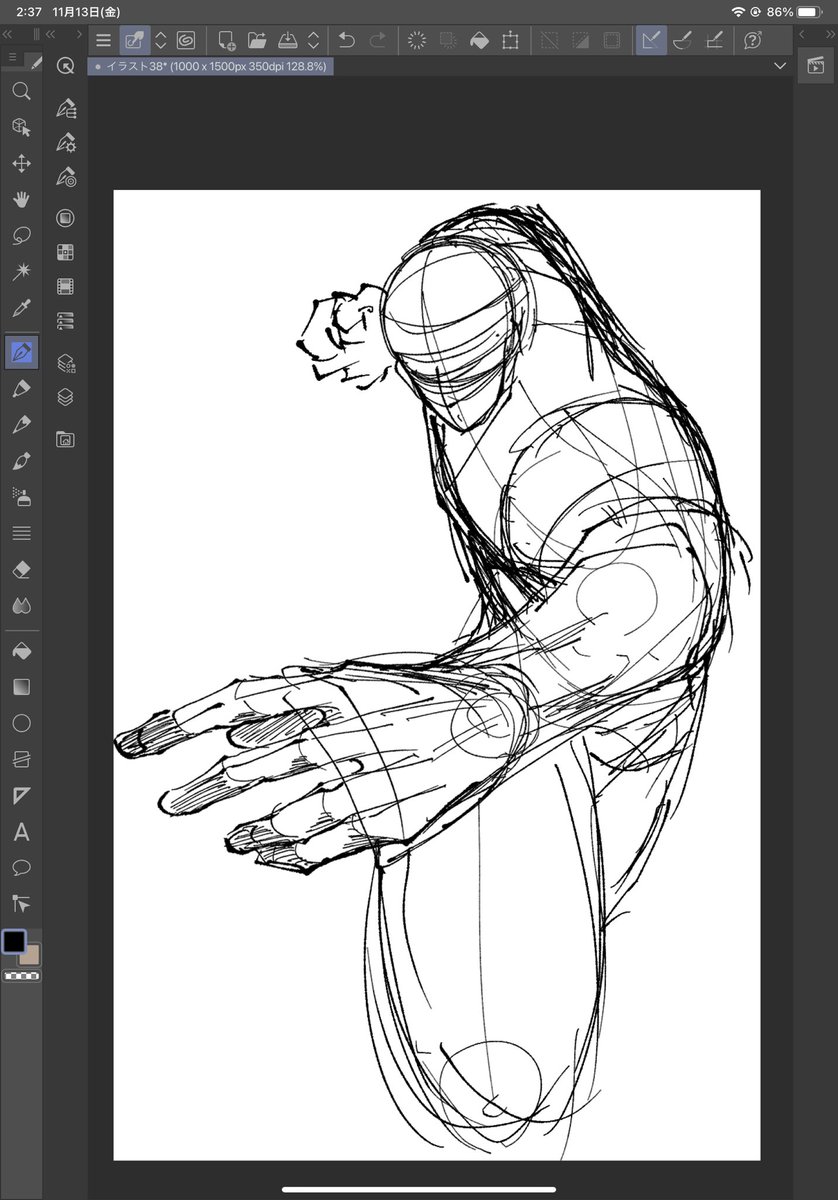838x1200 pixels.
Task: Open Clip Studio spiral icon
Action: [x=186, y=40]
